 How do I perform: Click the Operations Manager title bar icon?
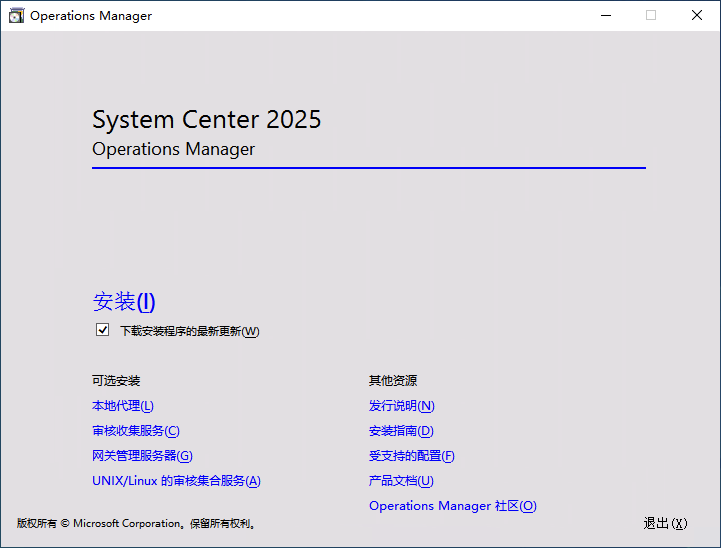coord(16,16)
